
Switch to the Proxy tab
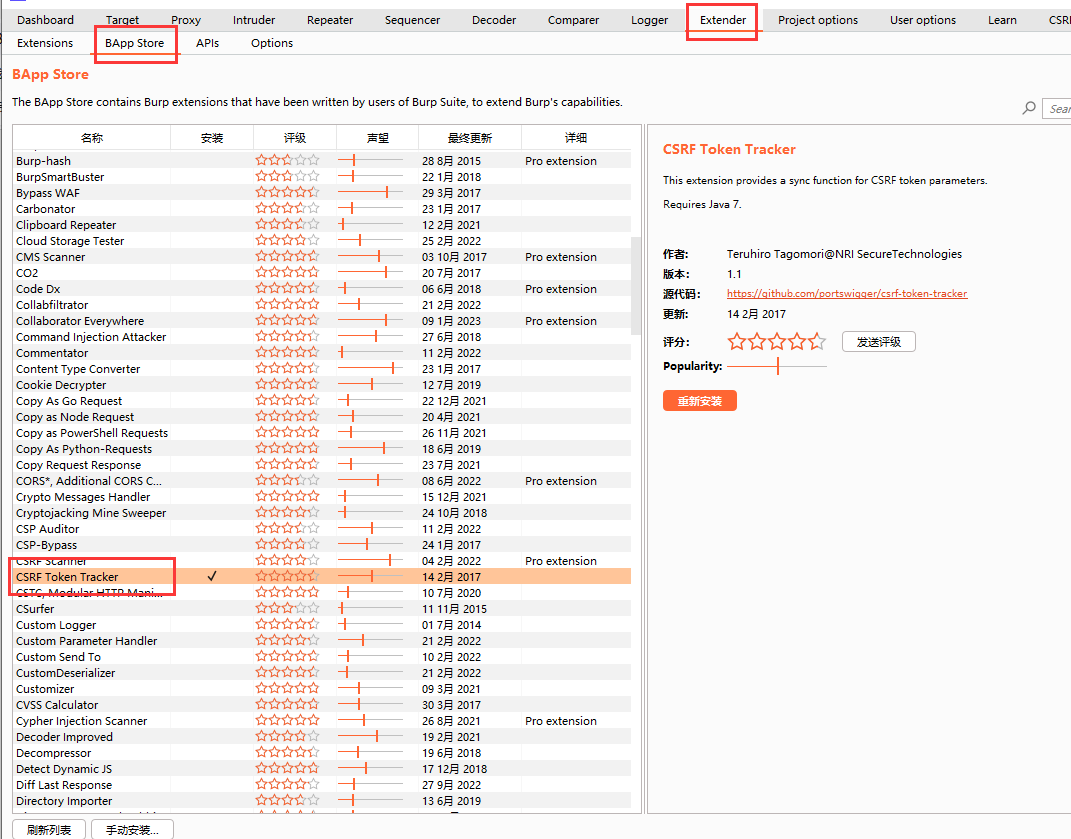tap(186, 20)
